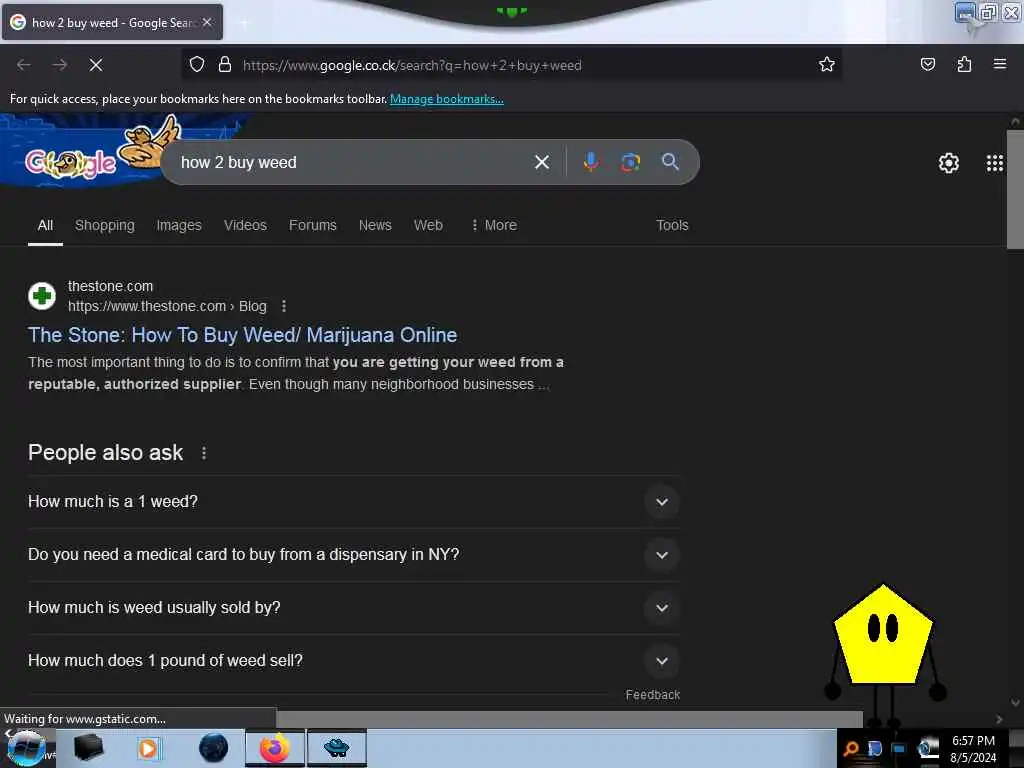Open the three-dot menu beside People also ask
The image size is (1024, 768).
point(204,453)
